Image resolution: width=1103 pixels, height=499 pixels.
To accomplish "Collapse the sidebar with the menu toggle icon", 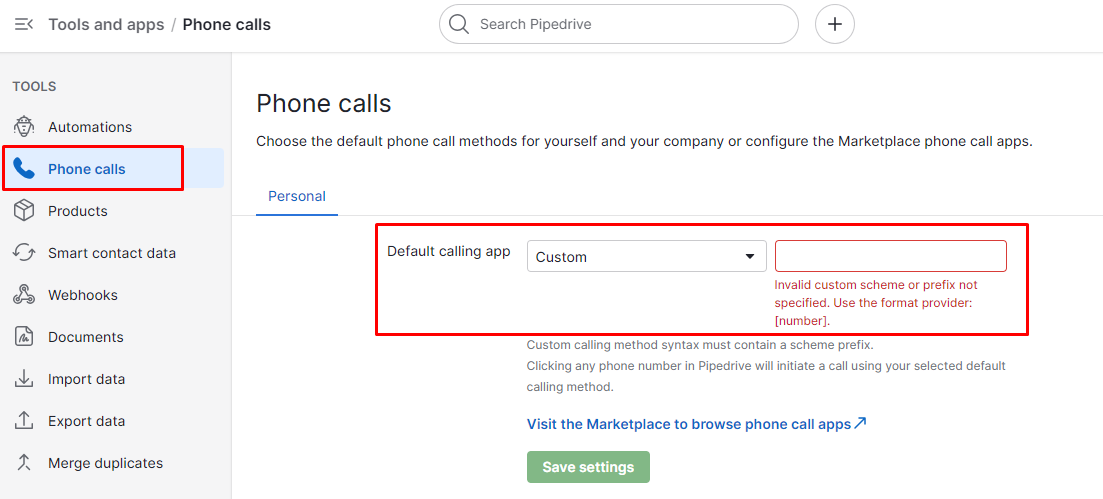I will click(x=23, y=25).
